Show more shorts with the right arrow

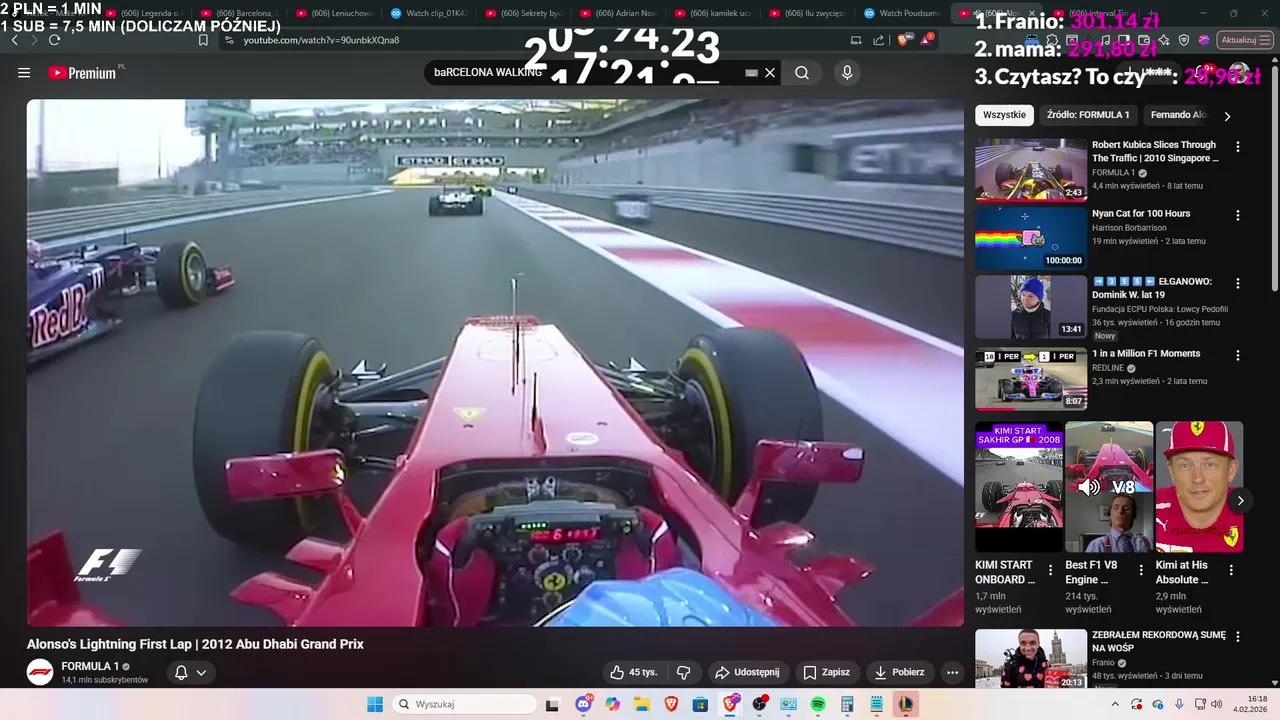[x=1240, y=501]
